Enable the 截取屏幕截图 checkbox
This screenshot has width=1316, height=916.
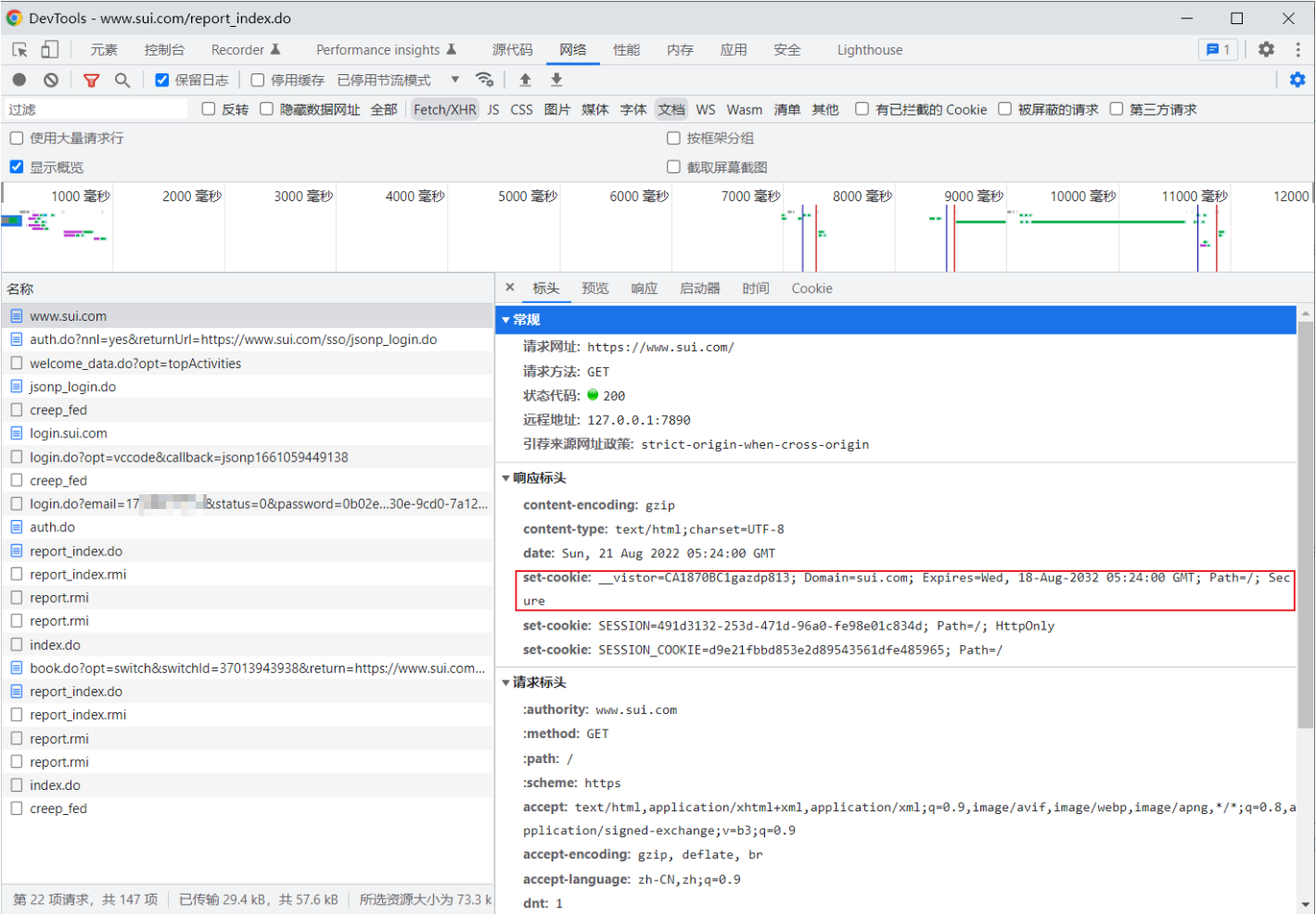pyautogui.click(x=674, y=167)
